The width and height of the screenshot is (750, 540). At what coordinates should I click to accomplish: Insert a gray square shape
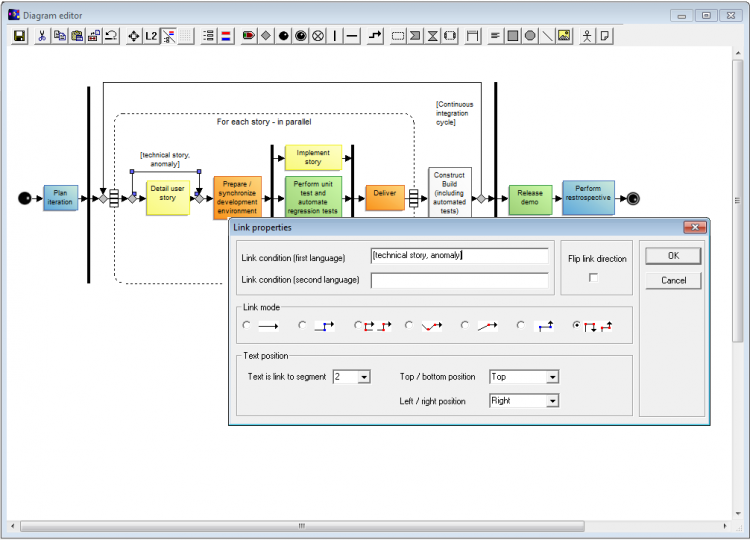pyautogui.click(x=513, y=36)
